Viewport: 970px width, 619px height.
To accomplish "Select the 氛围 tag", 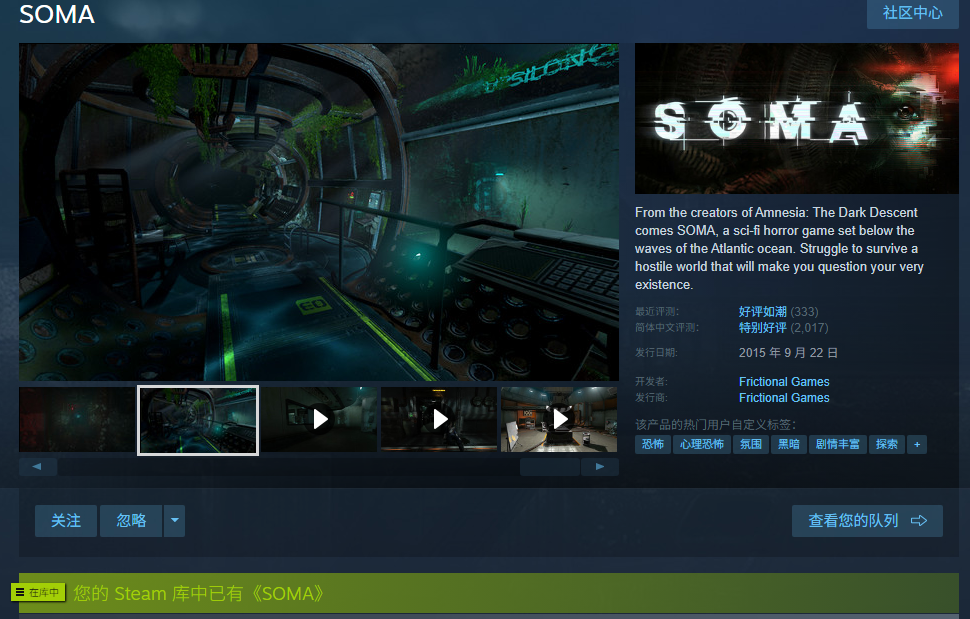I will click(751, 445).
